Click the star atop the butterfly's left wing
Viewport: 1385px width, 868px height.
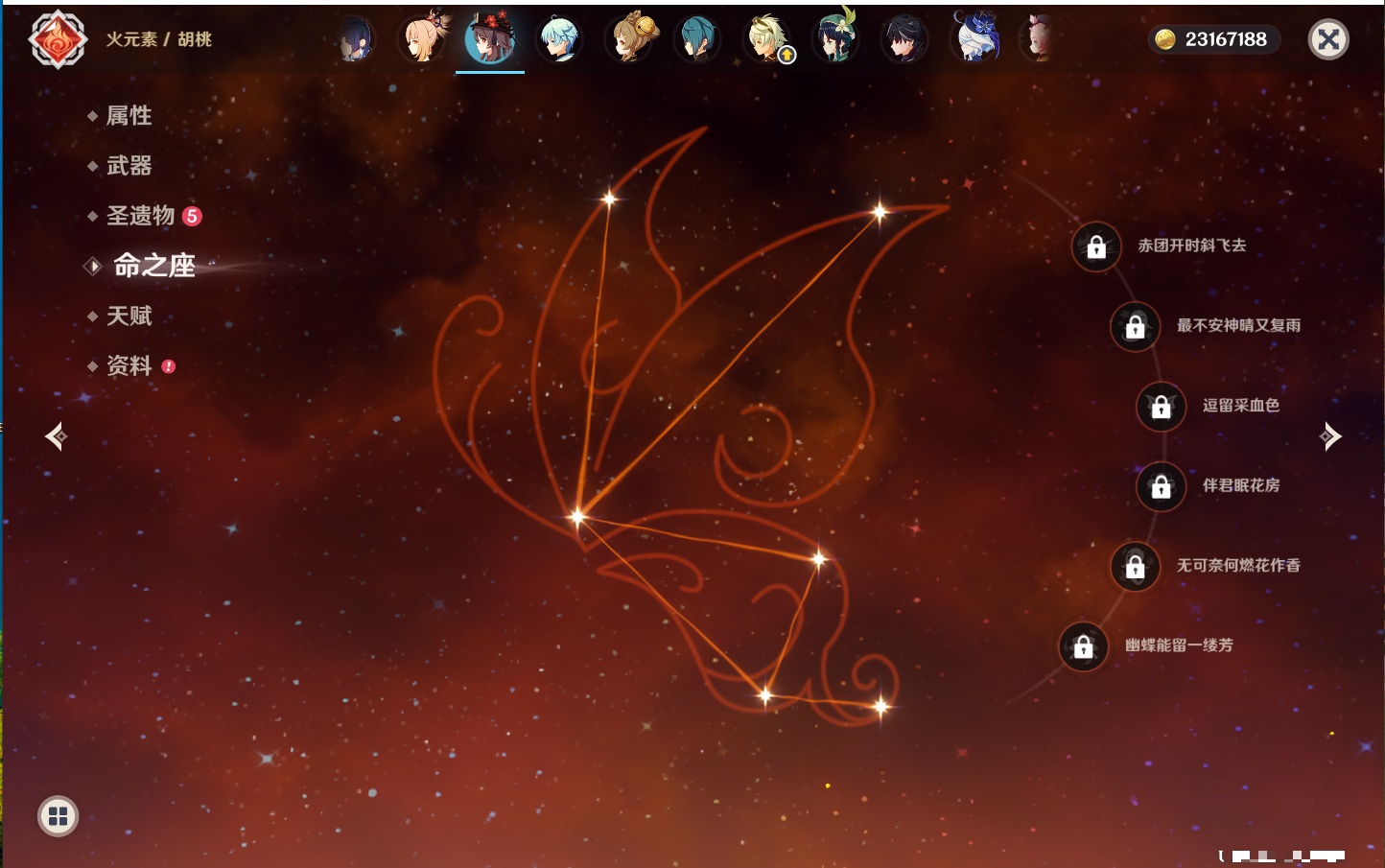point(609,199)
